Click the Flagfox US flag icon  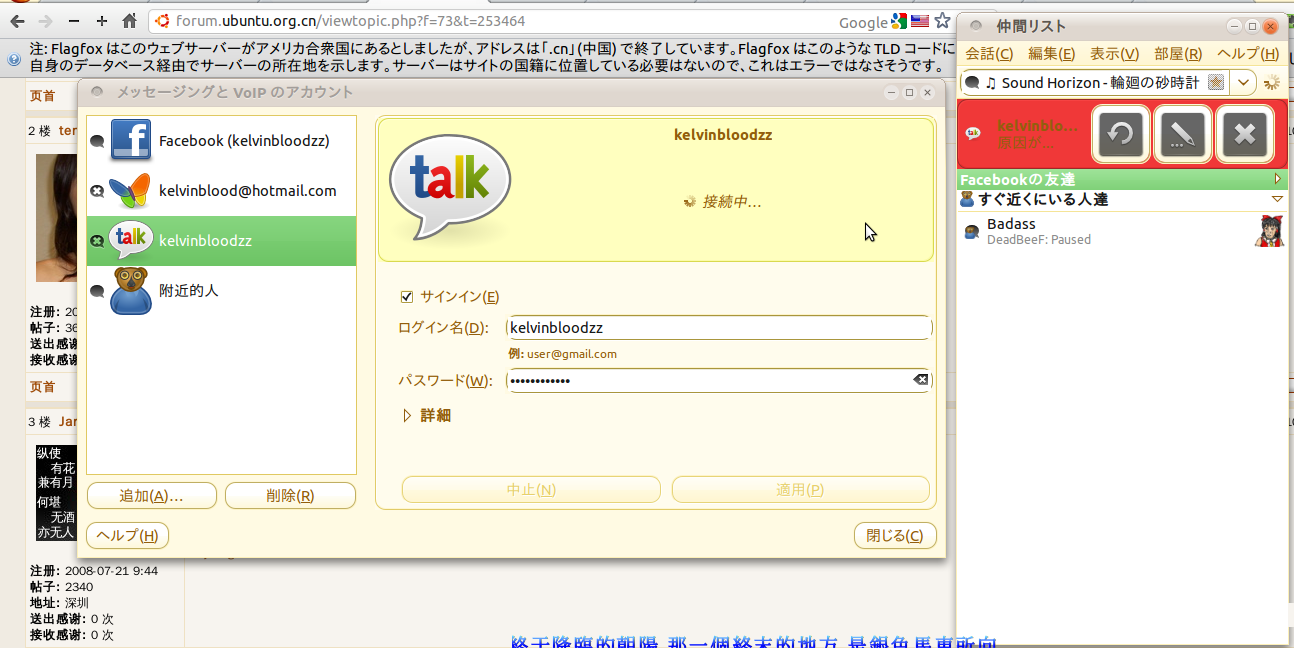point(919,22)
